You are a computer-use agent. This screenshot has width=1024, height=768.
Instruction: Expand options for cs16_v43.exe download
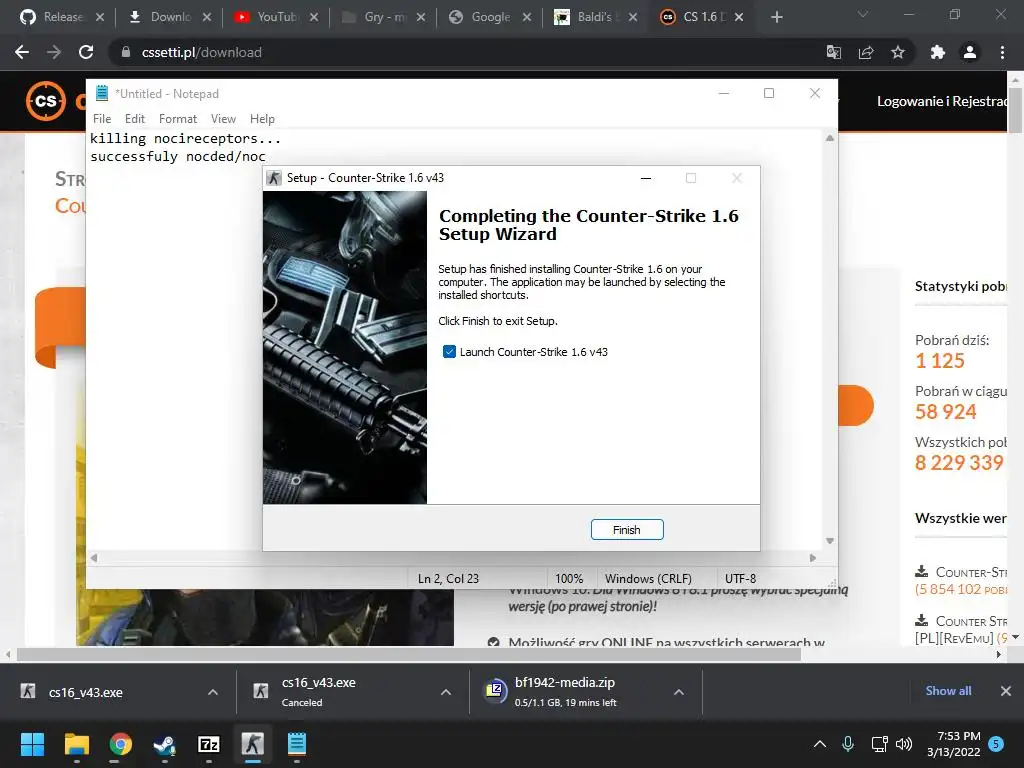[213, 692]
